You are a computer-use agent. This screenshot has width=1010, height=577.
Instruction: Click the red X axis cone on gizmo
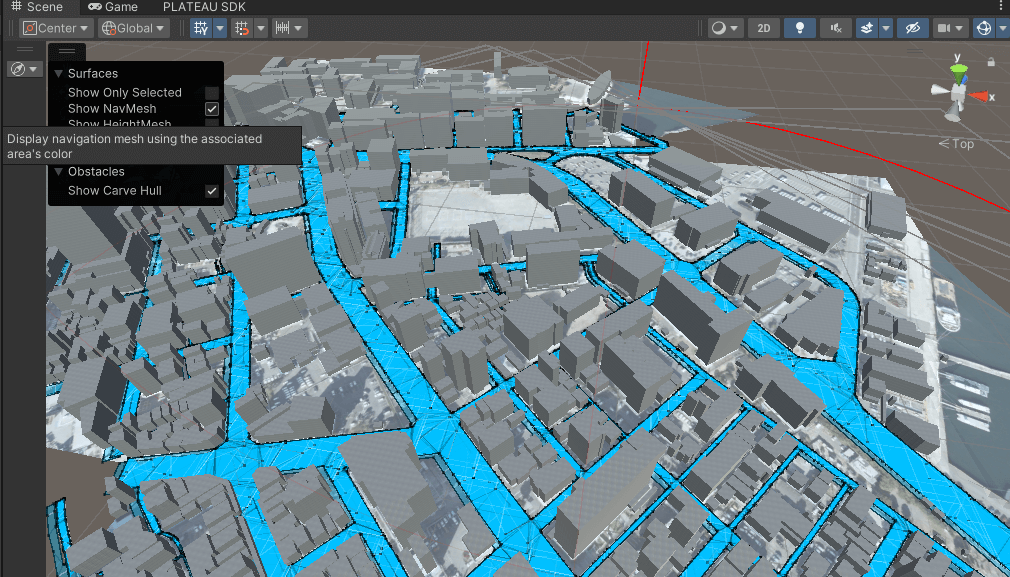point(979,97)
